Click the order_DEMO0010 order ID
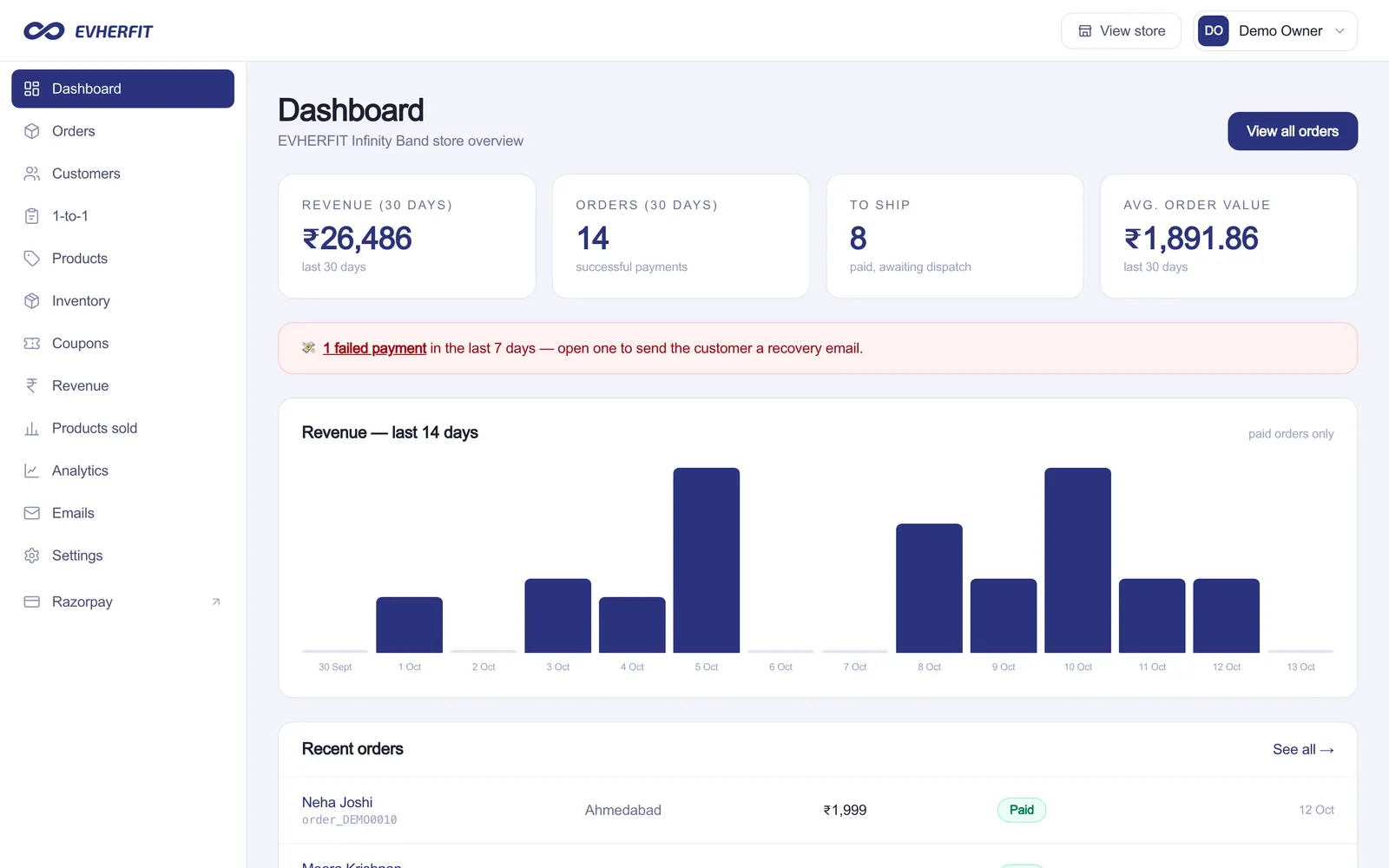Screen dimensions: 1389x868 point(350,820)
